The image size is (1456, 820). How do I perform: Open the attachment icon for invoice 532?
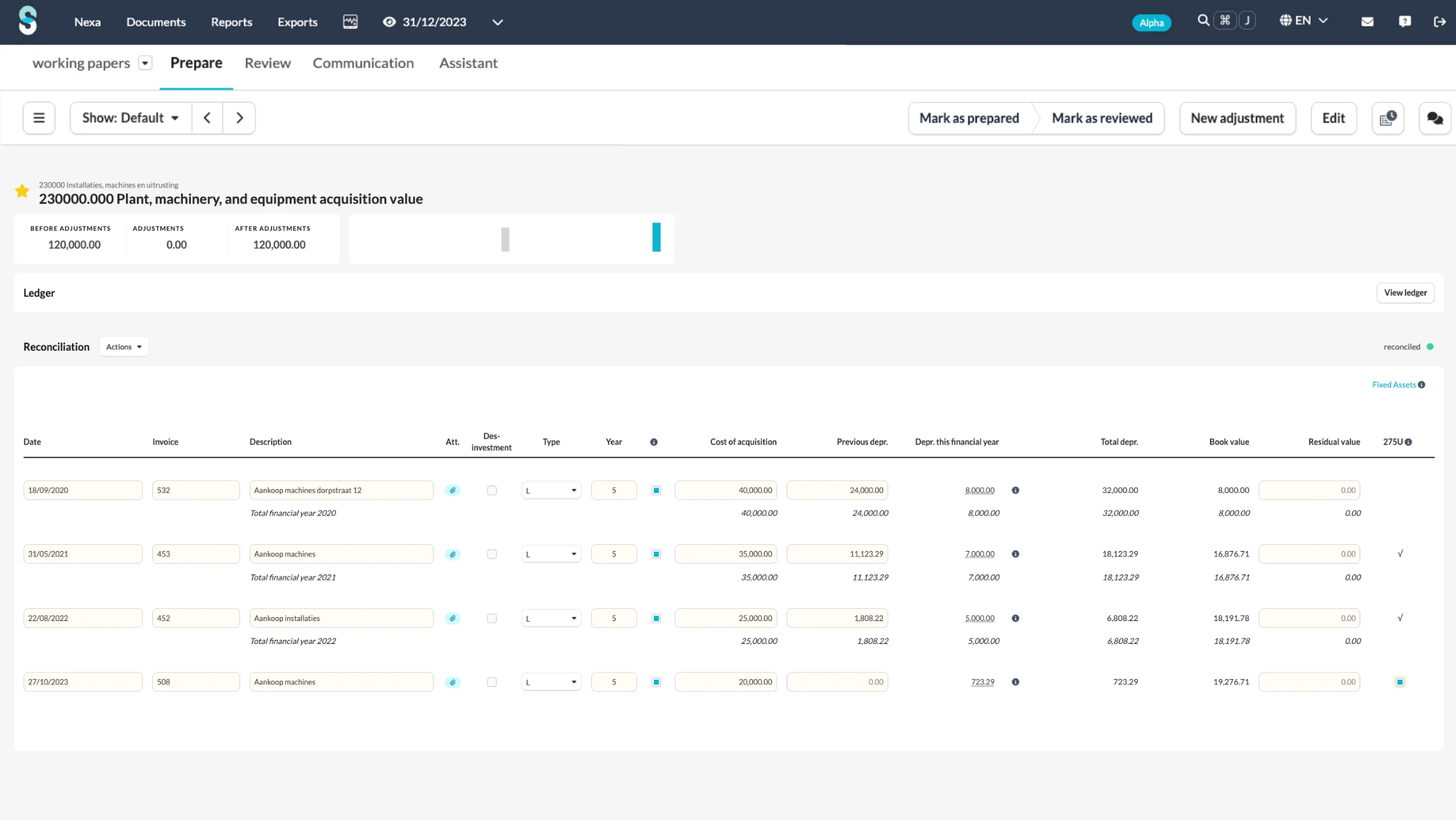pos(452,490)
